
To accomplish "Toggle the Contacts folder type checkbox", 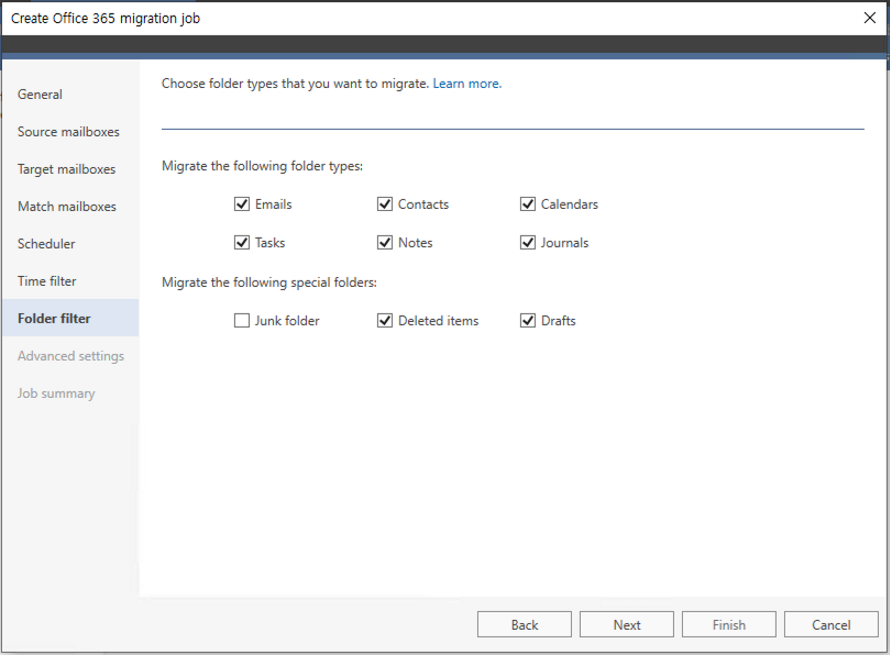I will click(x=385, y=204).
